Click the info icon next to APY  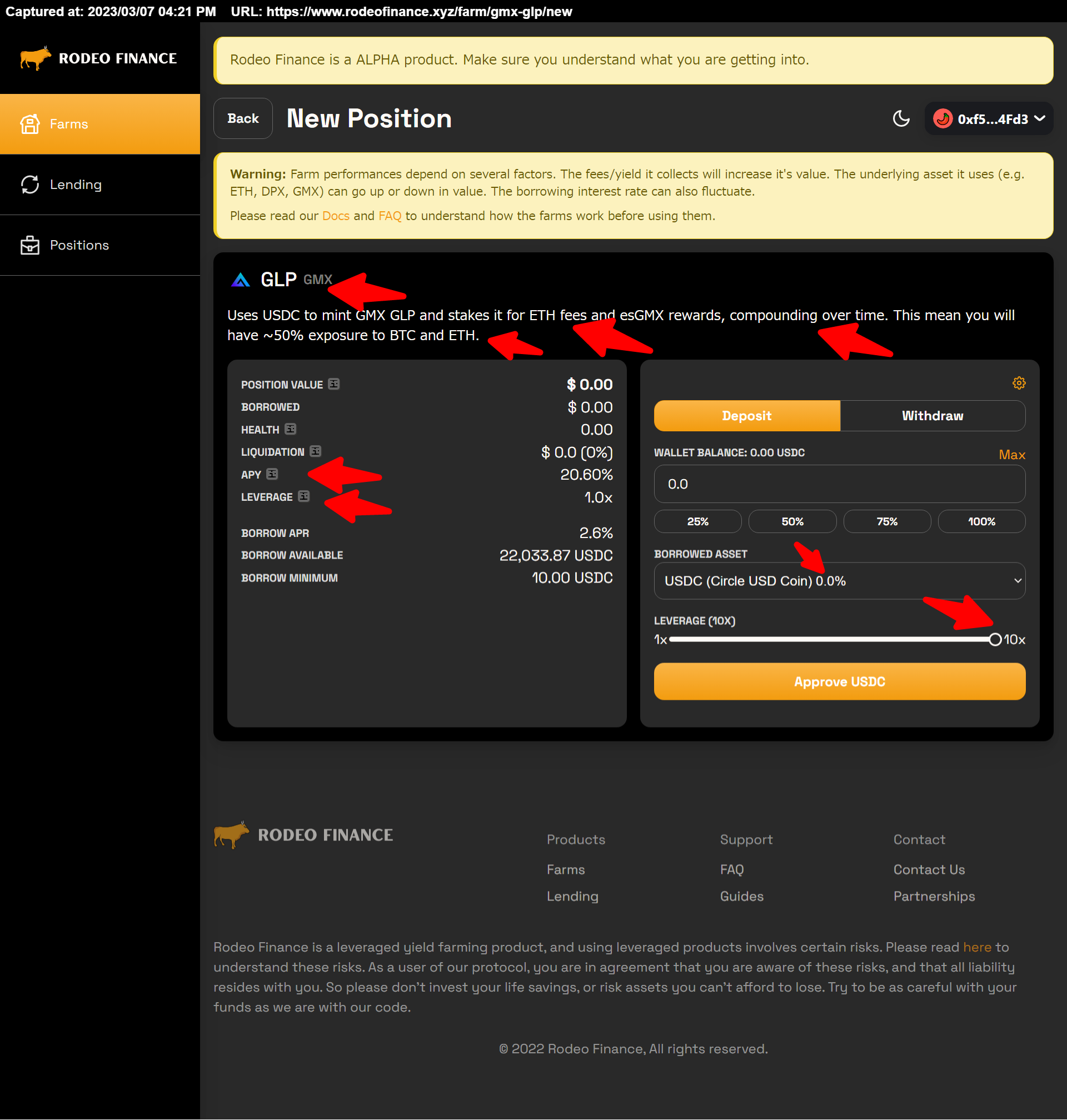(272, 474)
